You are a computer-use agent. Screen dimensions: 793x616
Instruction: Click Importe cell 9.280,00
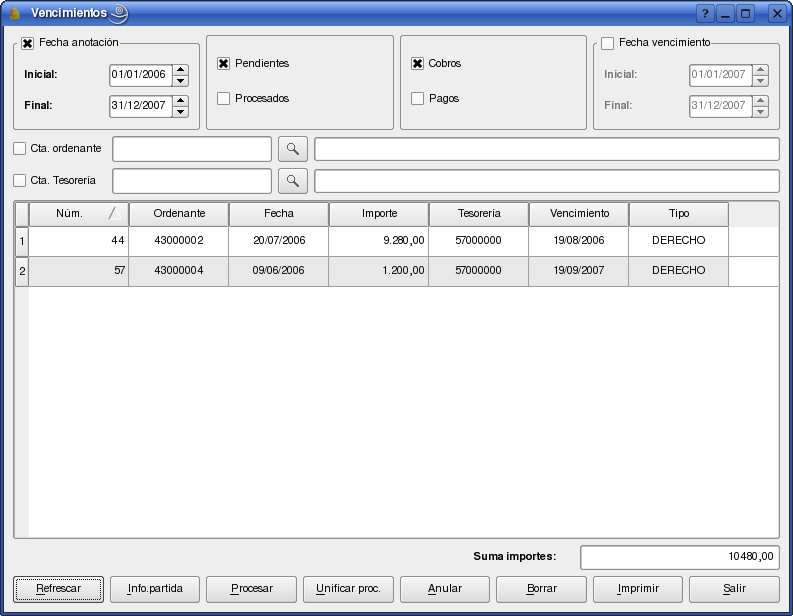tap(379, 241)
